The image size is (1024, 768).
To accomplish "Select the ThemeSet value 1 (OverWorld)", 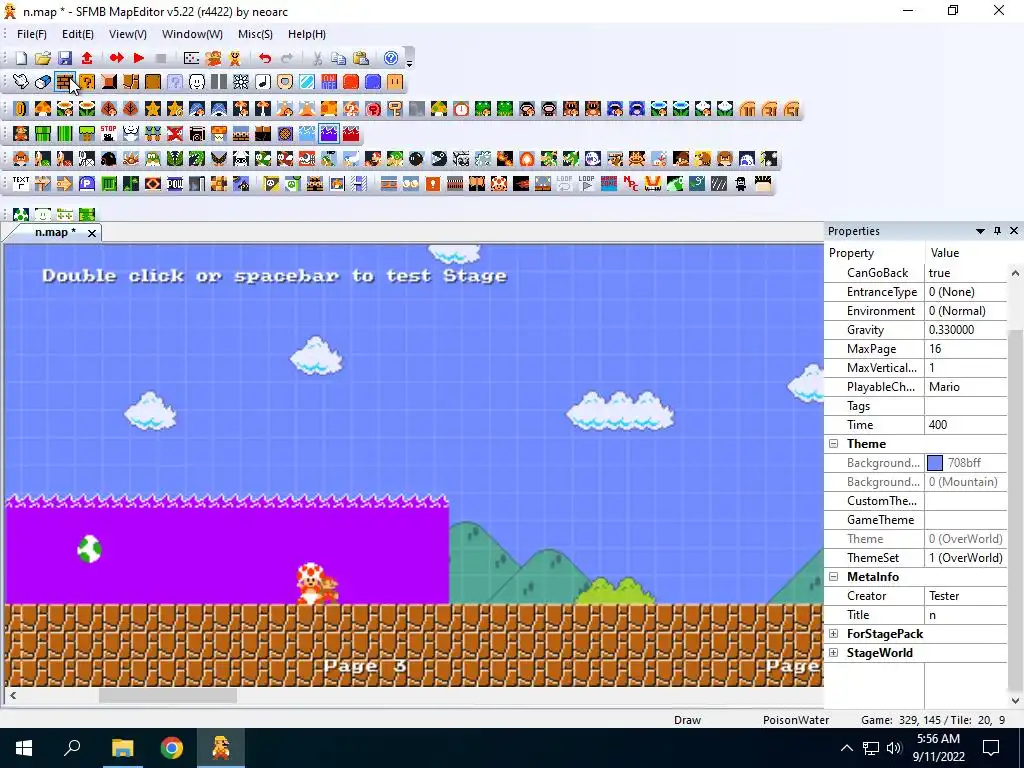I will [965, 558].
